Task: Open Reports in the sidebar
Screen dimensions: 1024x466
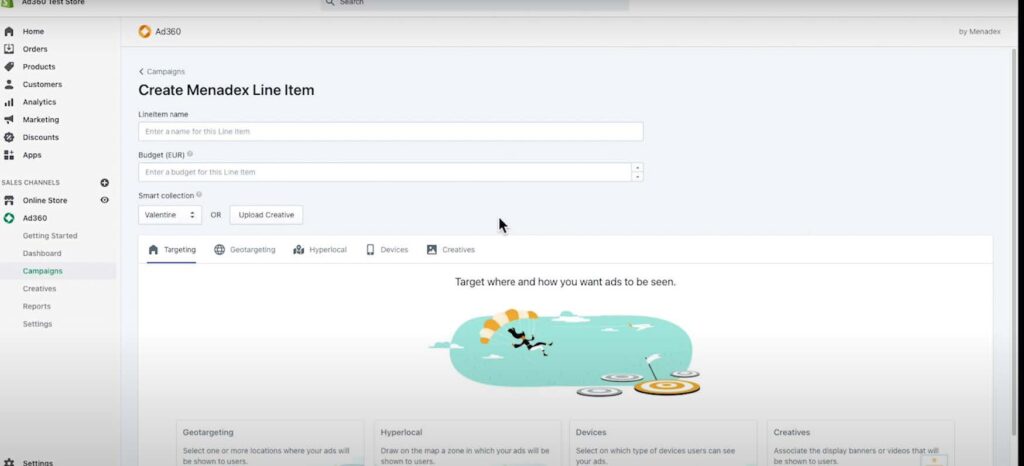Action: [37, 306]
